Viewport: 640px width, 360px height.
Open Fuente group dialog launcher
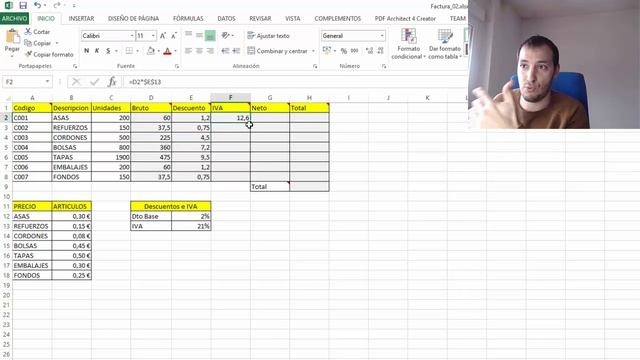coord(177,66)
